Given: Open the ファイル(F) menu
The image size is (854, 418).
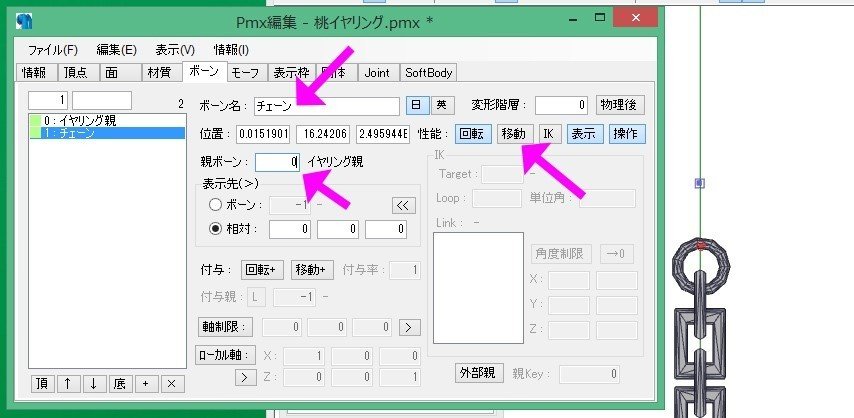Looking at the screenshot, I should (53, 50).
